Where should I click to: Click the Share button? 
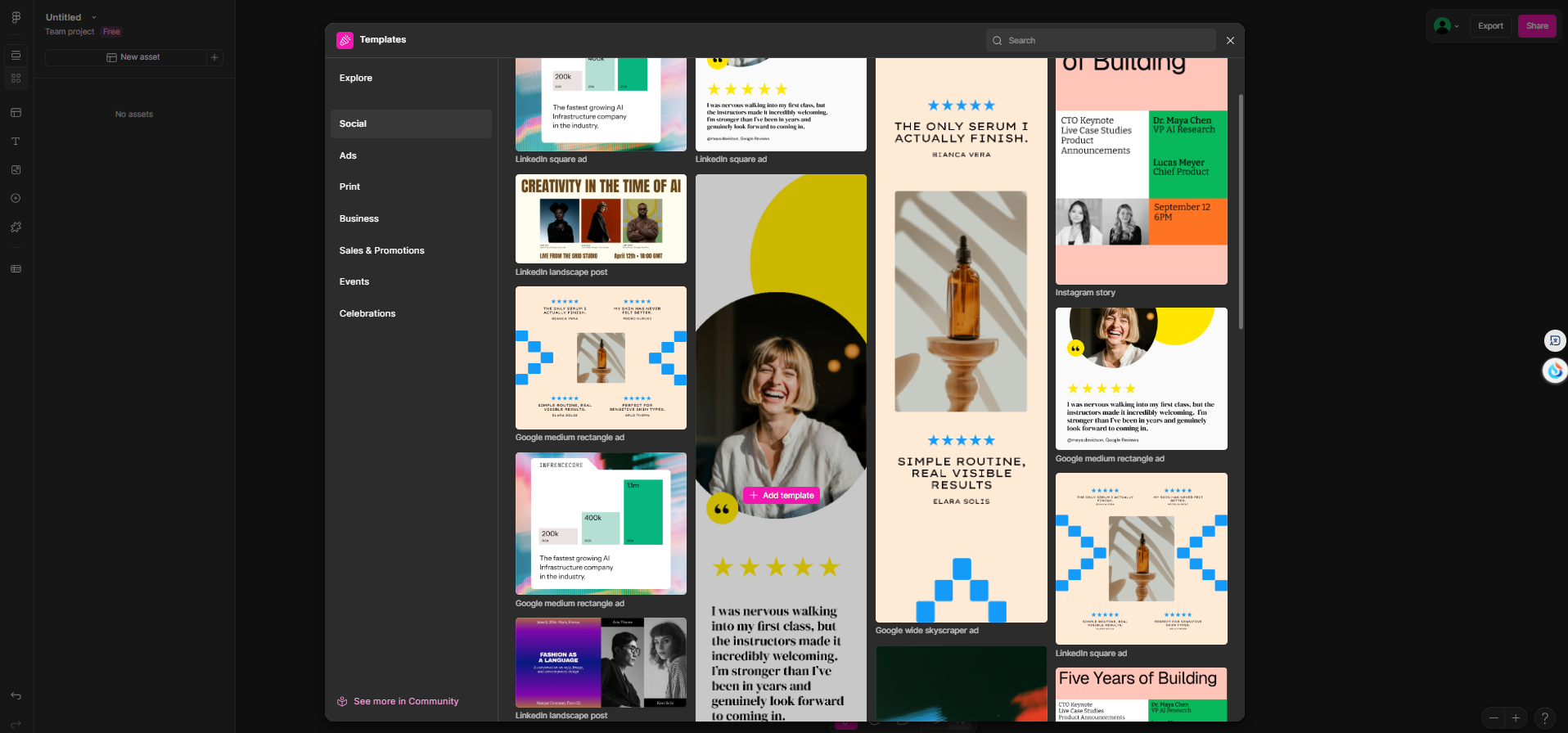(1537, 26)
